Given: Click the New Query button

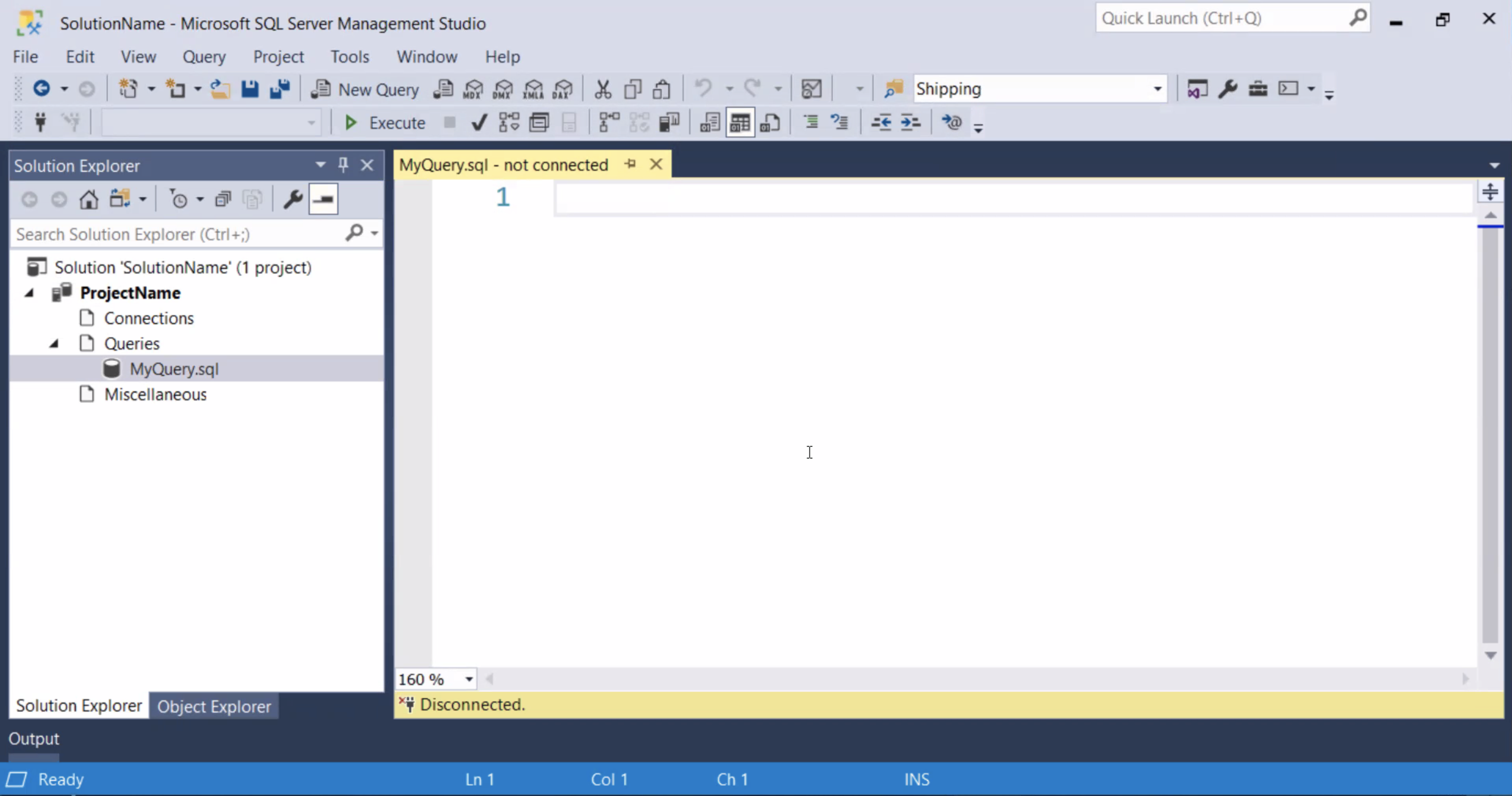Looking at the screenshot, I should (x=365, y=89).
